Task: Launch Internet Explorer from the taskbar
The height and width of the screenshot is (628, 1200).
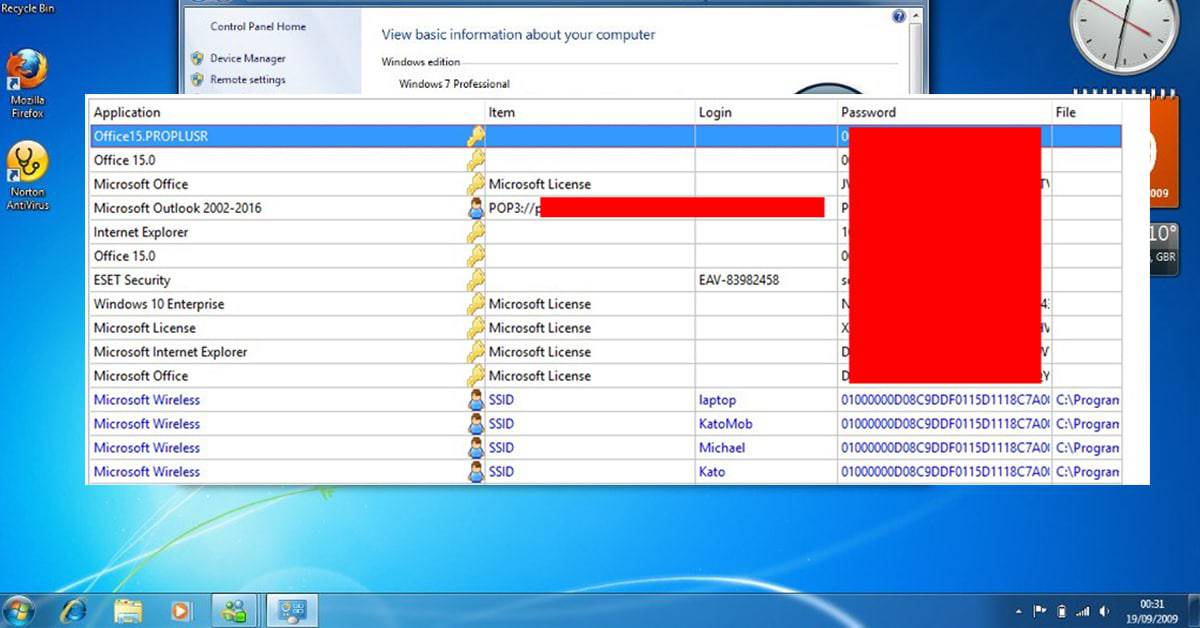Action: pyautogui.click(x=74, y=609)
